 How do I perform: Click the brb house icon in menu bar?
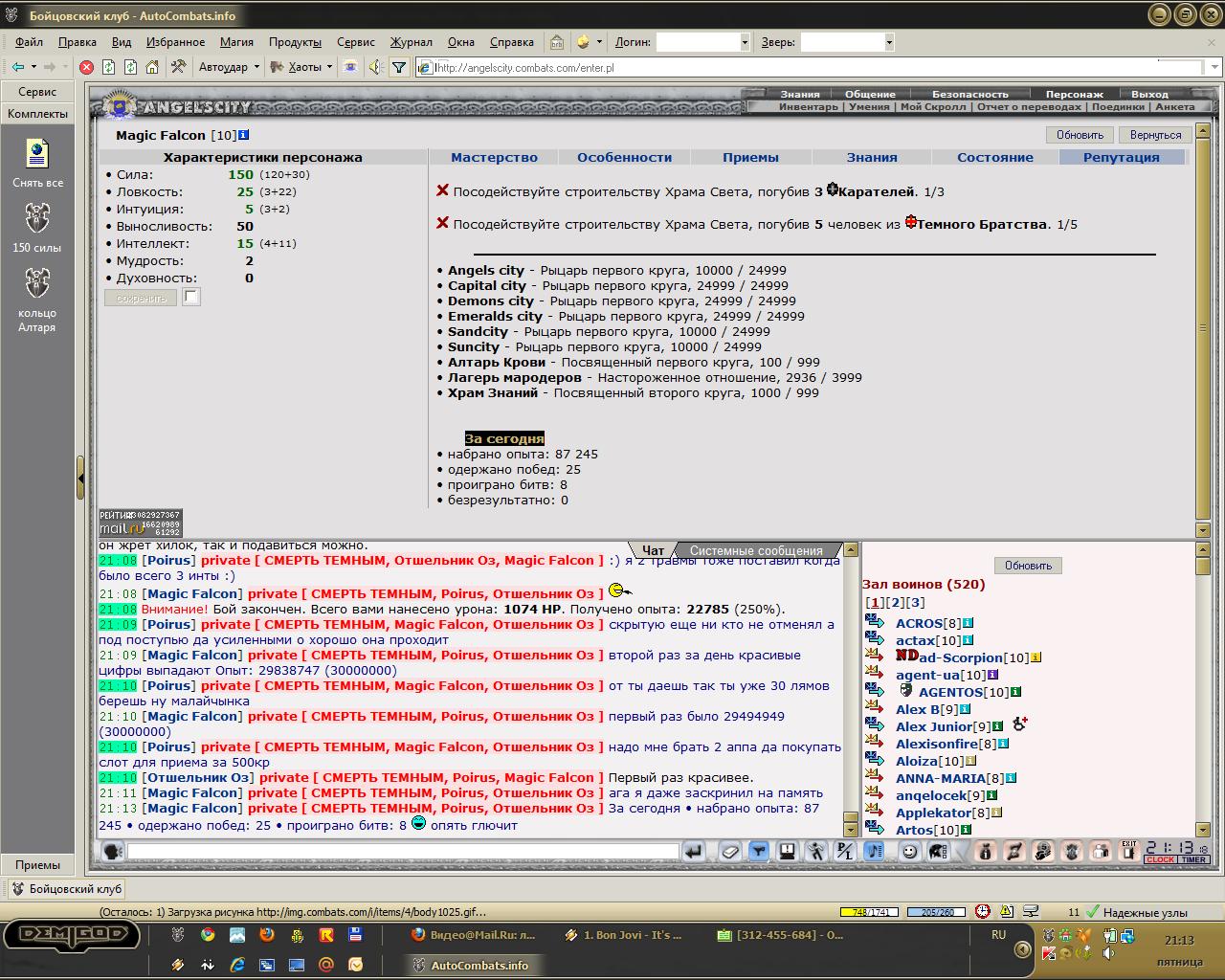(x=557, y=42)
